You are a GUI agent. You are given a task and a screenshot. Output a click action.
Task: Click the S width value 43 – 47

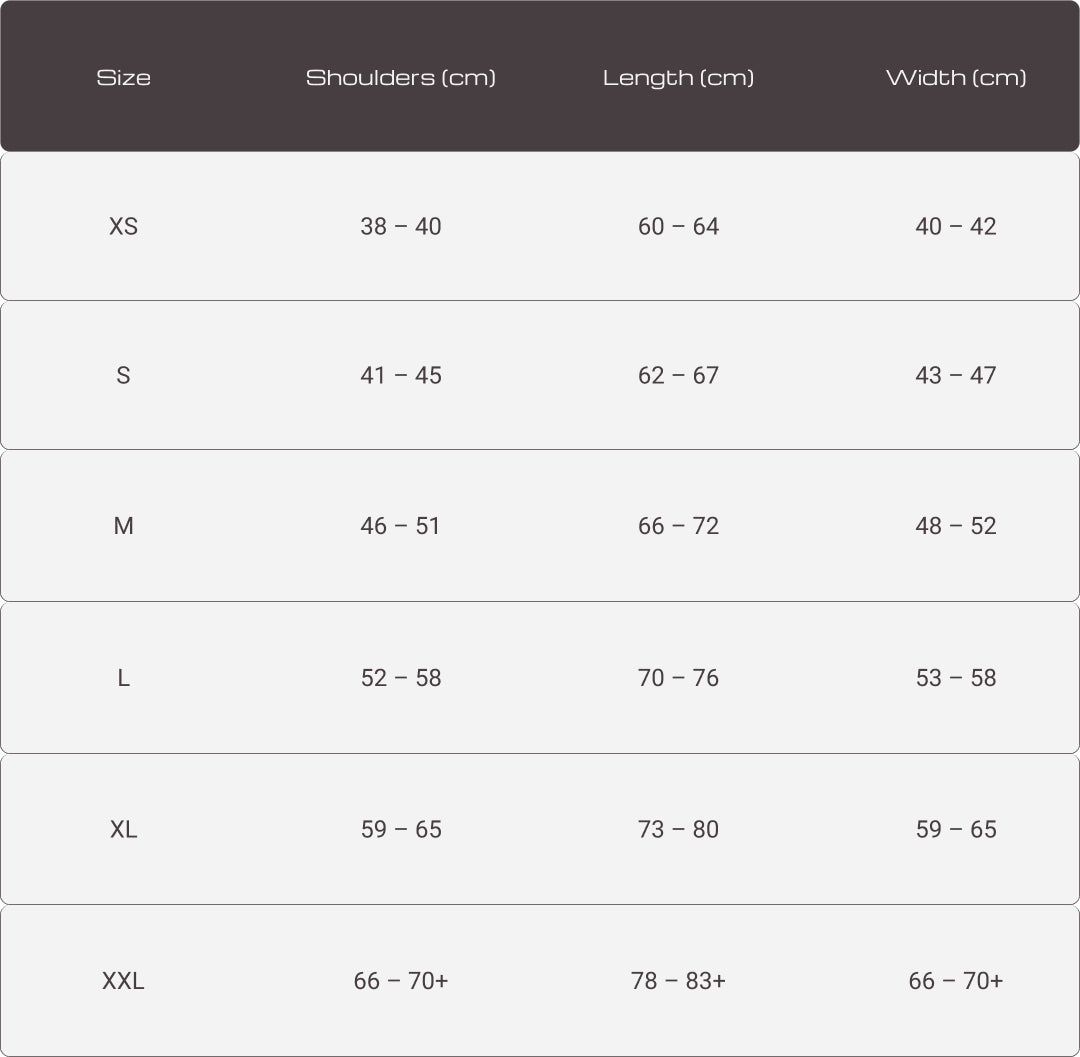point(956,376)
